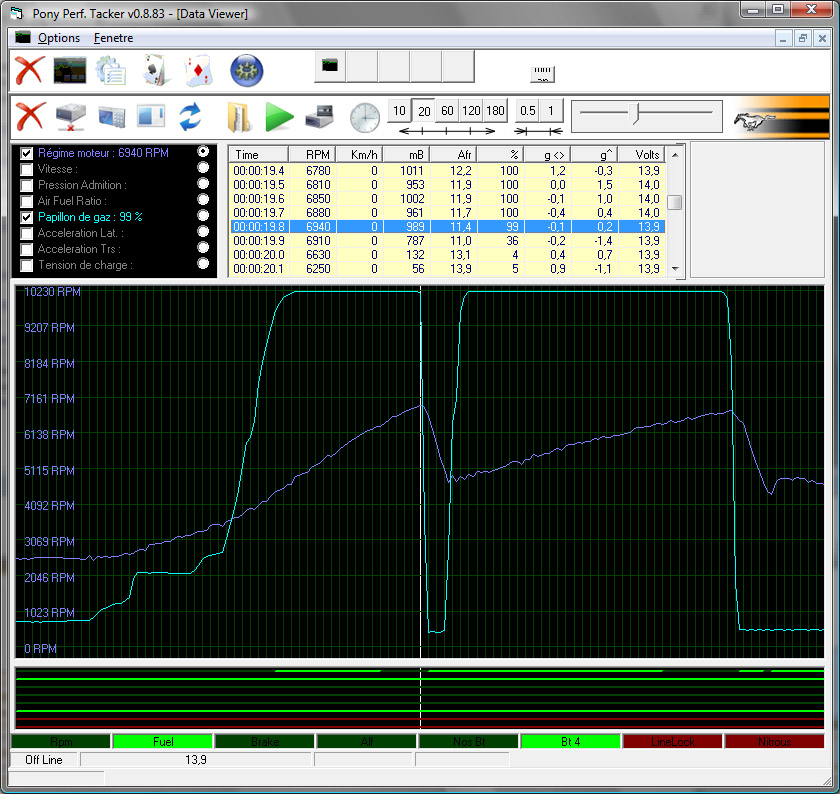Click the data table scrollbar thumb
Image resolution: width=840 pixels, height=794 pixels.
pos(675,203)
